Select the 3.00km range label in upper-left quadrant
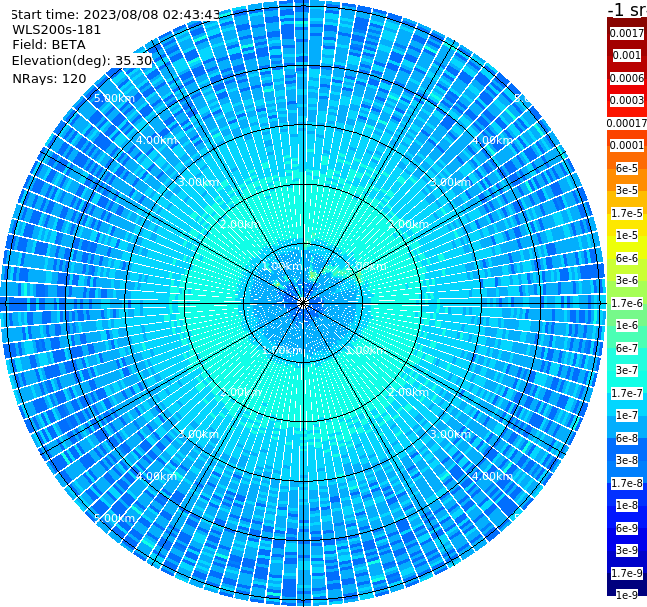The width and height of the screenshot is (647, 607). tap(198, 182)
